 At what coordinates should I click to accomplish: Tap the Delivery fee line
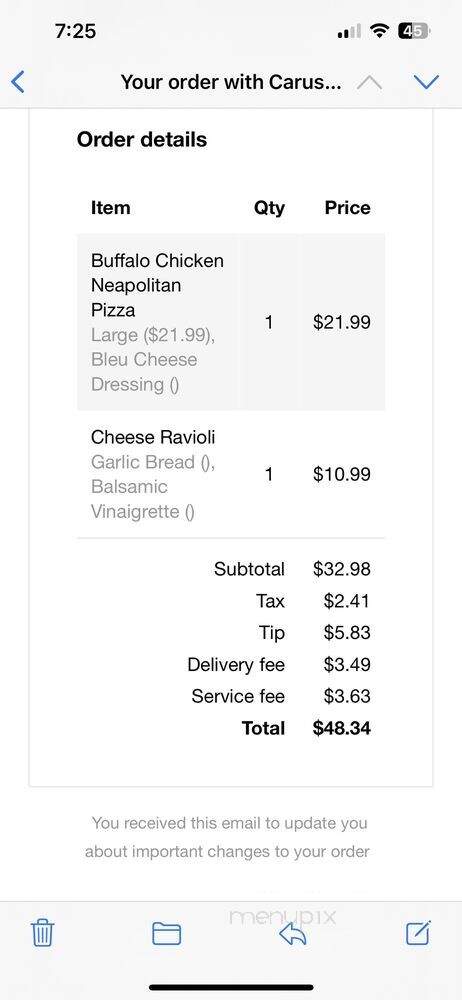279,665
